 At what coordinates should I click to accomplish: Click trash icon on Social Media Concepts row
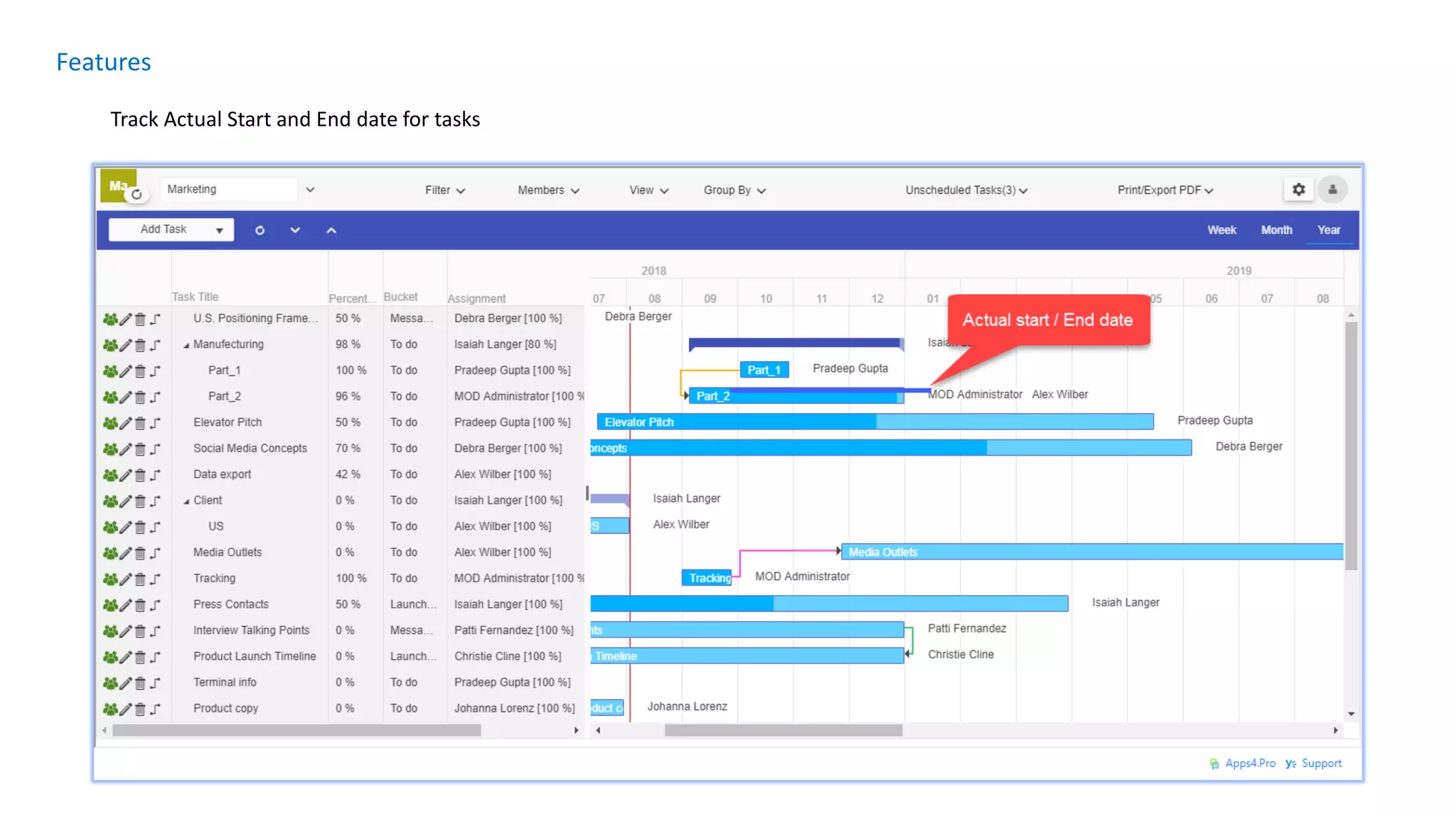coord(140,449)
